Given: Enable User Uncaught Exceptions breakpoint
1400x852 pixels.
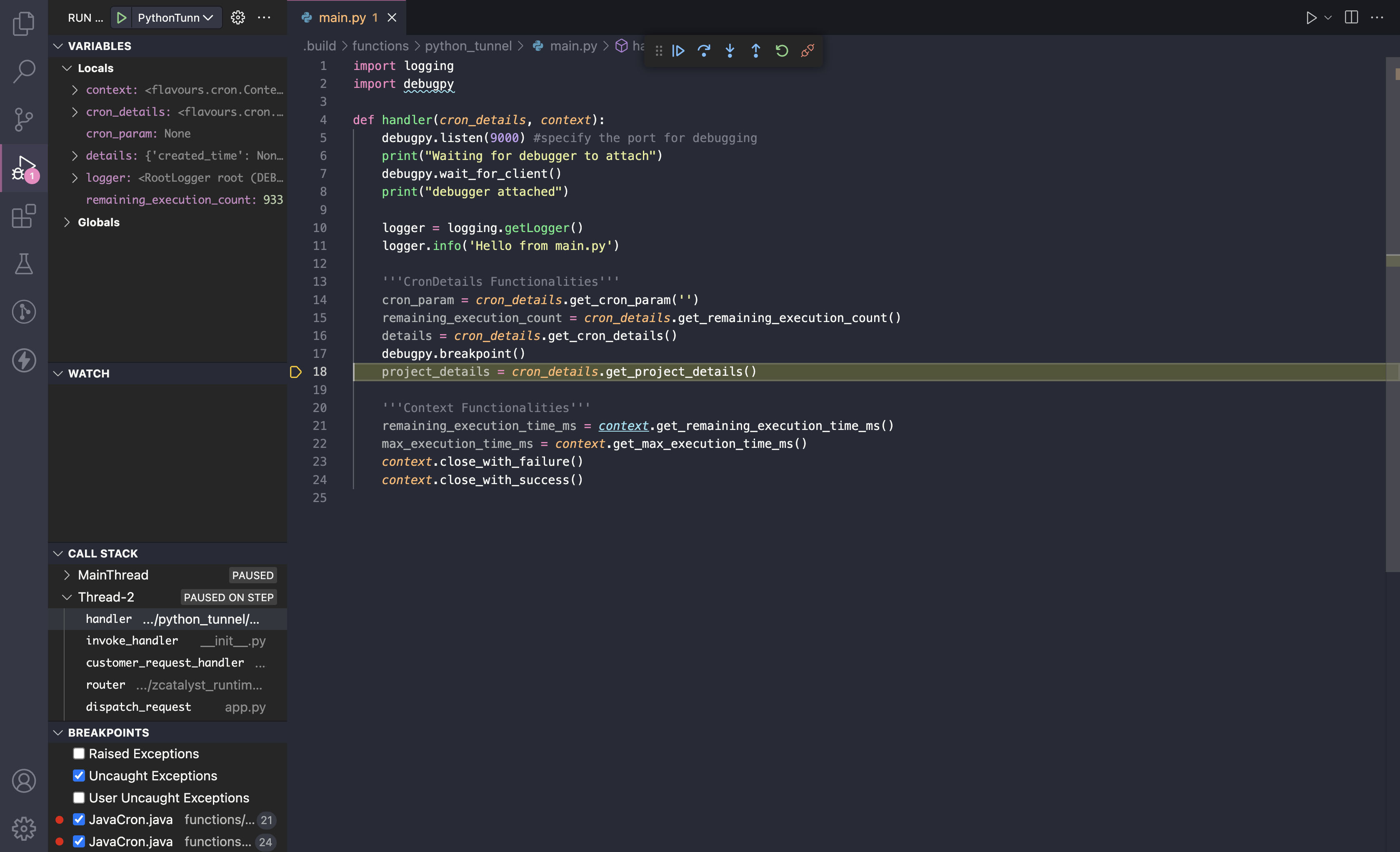Looking at the screenshot, I should (x=79, y=797).
